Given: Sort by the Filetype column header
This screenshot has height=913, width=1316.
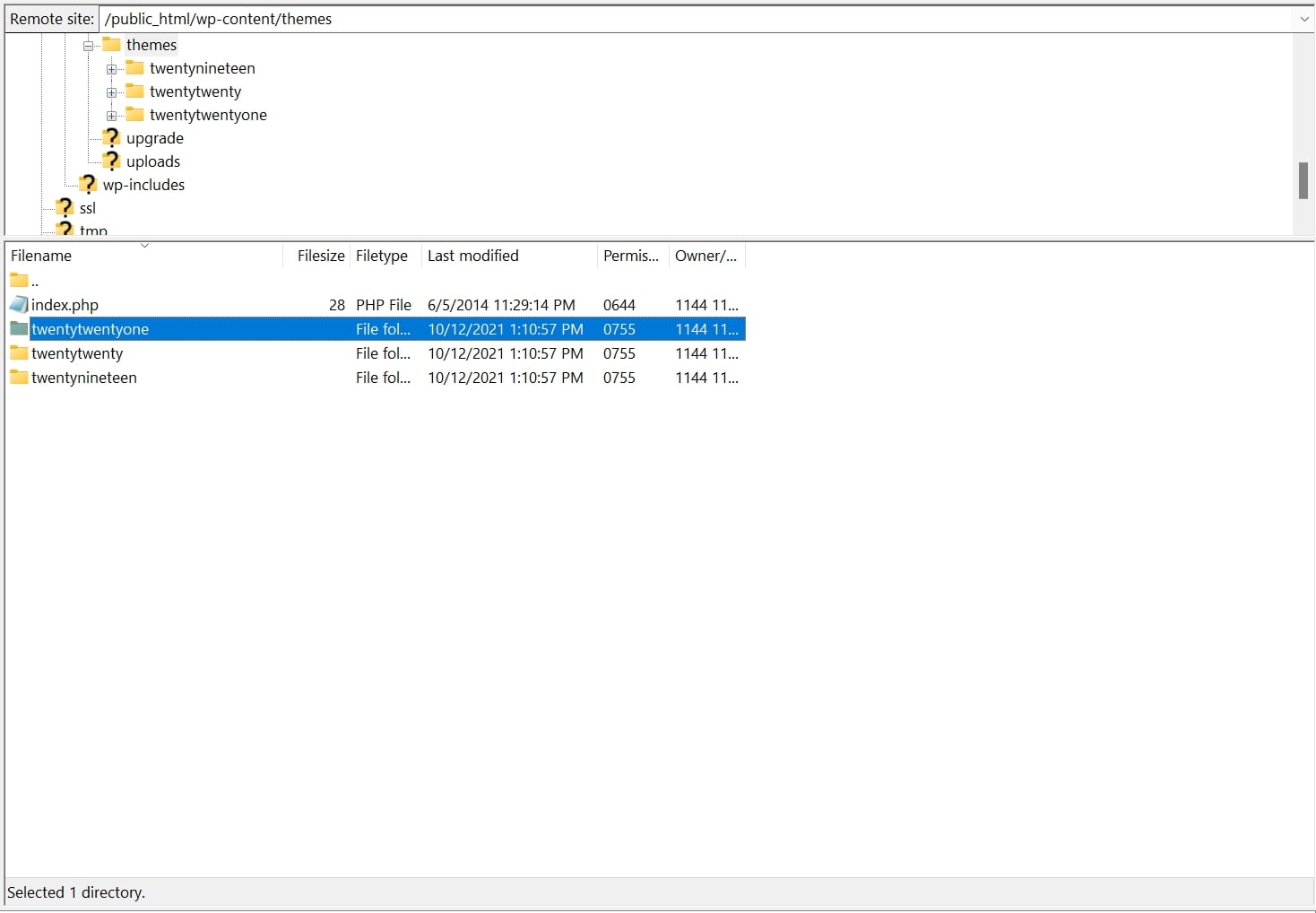Looking at the screenshot, I should click(381, 256).
